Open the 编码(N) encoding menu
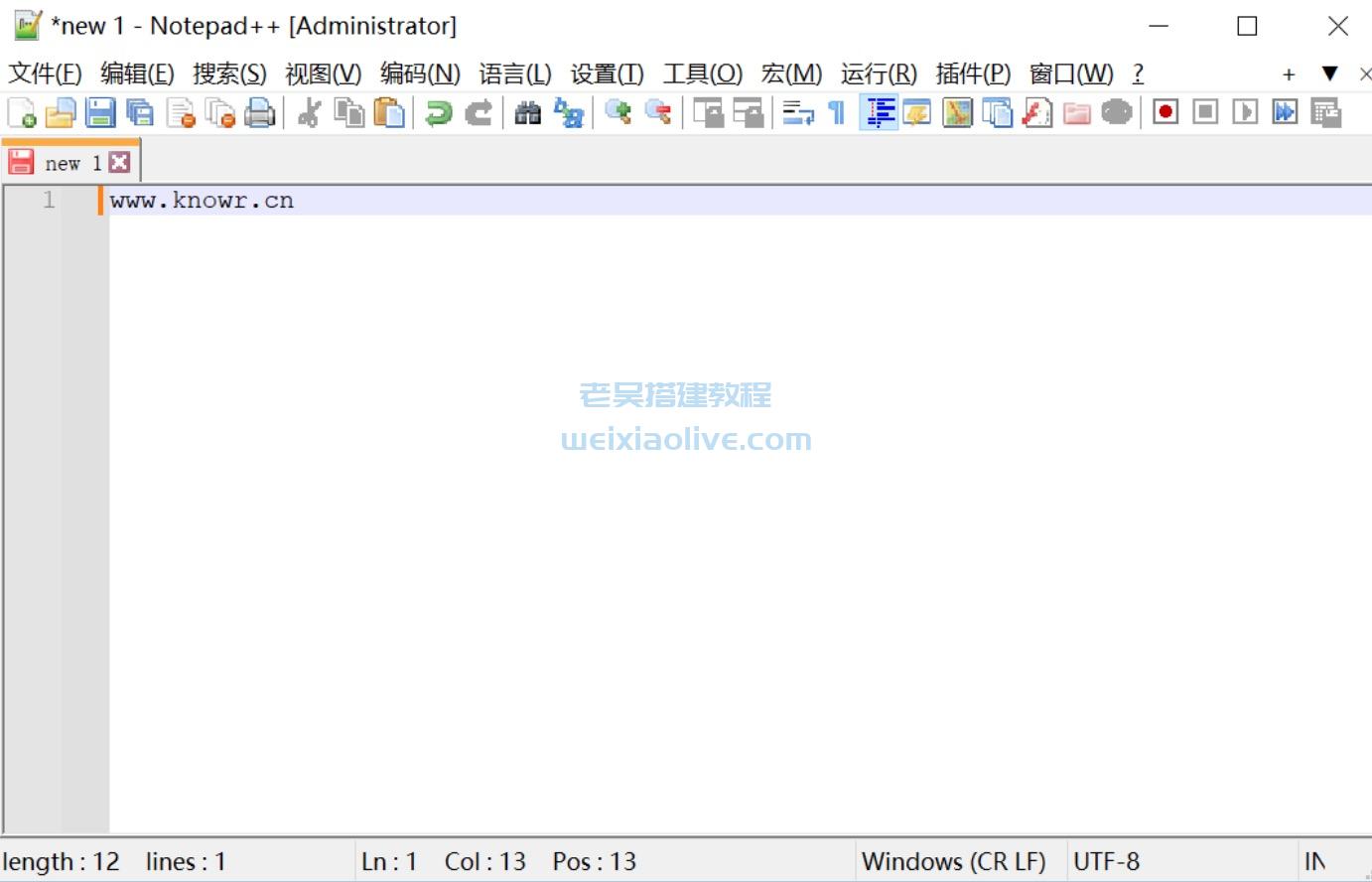Viewport: 1372px width, 882px height. pyautogui.click(x=422, y=73)
